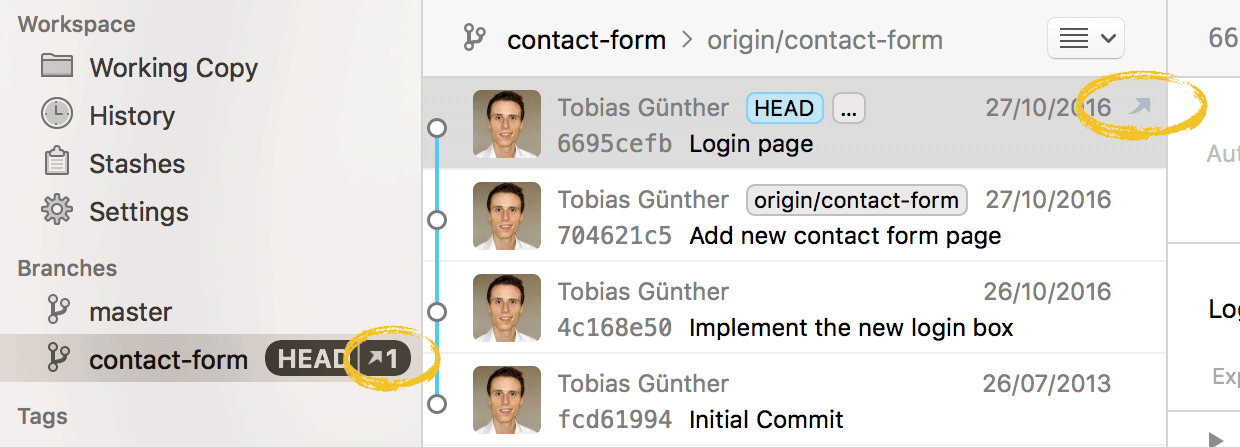The height and width of the screenshot is (447, 1240).
Task: Click origin/contact-form badge on commit 704621c5
Action: tap(856, 200)
